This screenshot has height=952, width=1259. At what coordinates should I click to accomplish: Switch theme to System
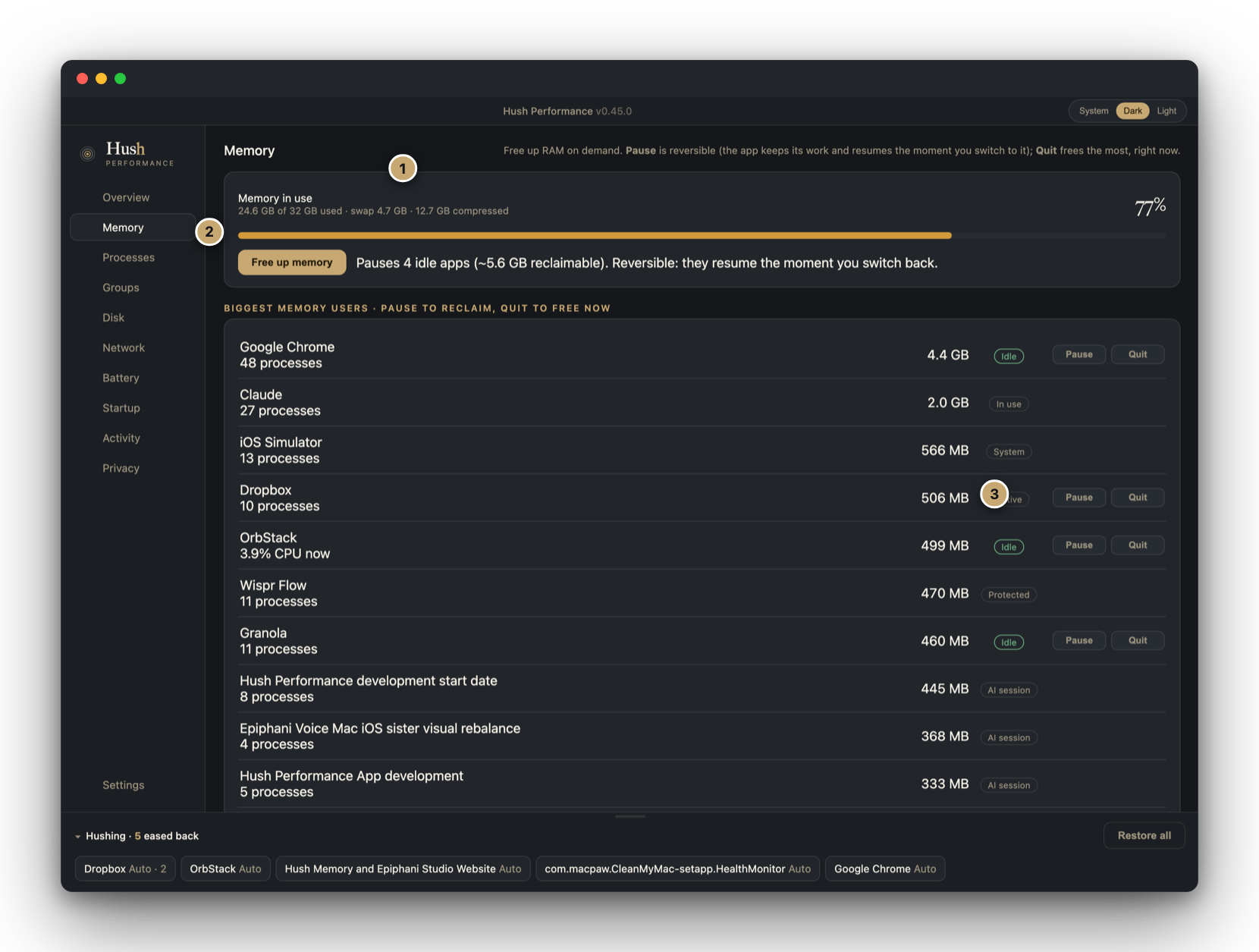pos(1093,111)
